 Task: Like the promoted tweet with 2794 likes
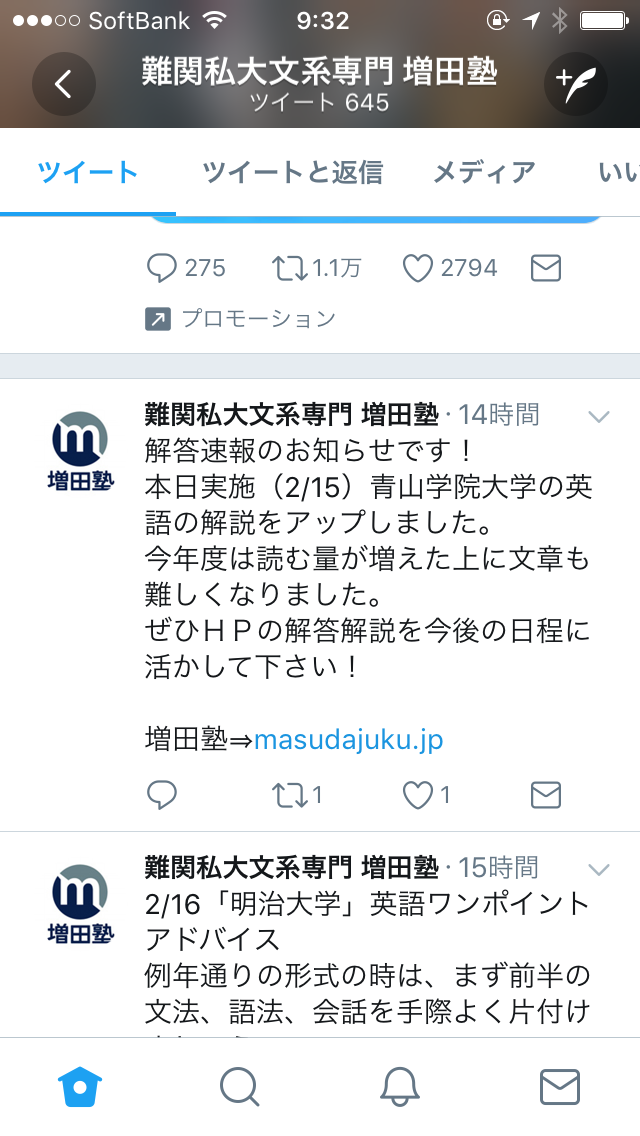pos(449,268)
